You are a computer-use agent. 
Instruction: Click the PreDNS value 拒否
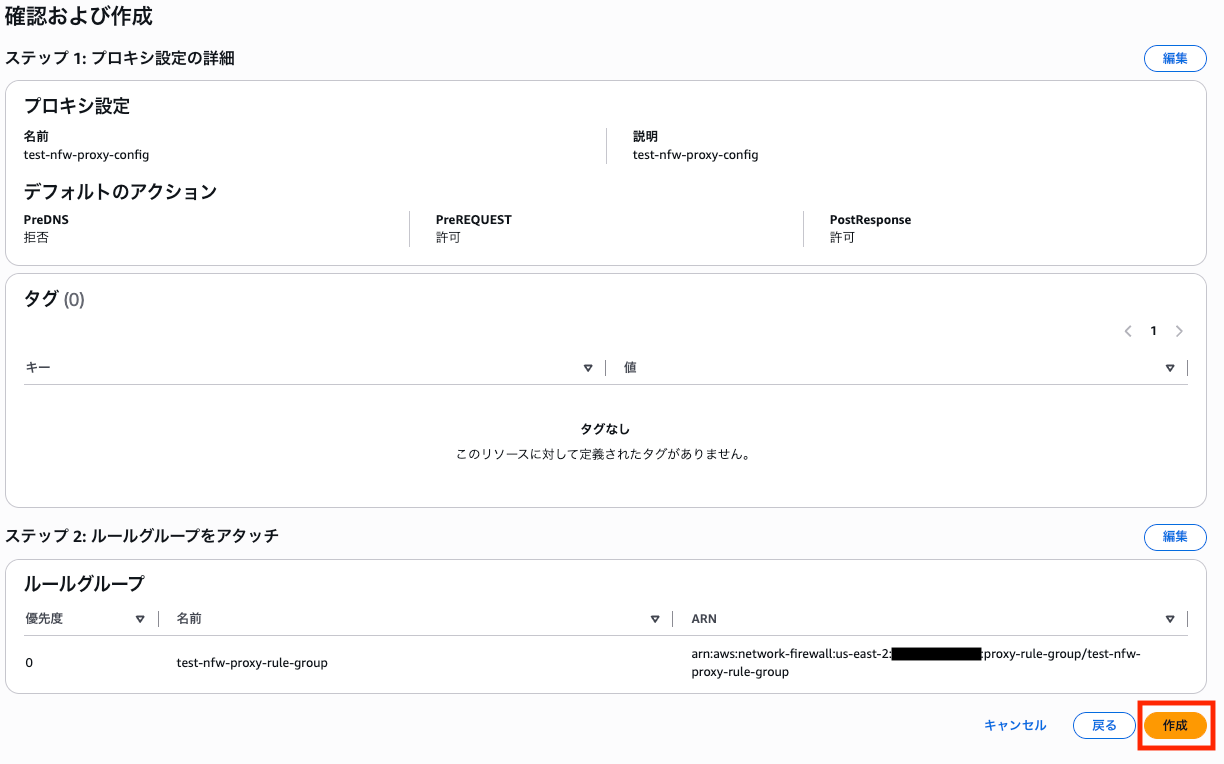pyautogui.click(x=36, y=238)
